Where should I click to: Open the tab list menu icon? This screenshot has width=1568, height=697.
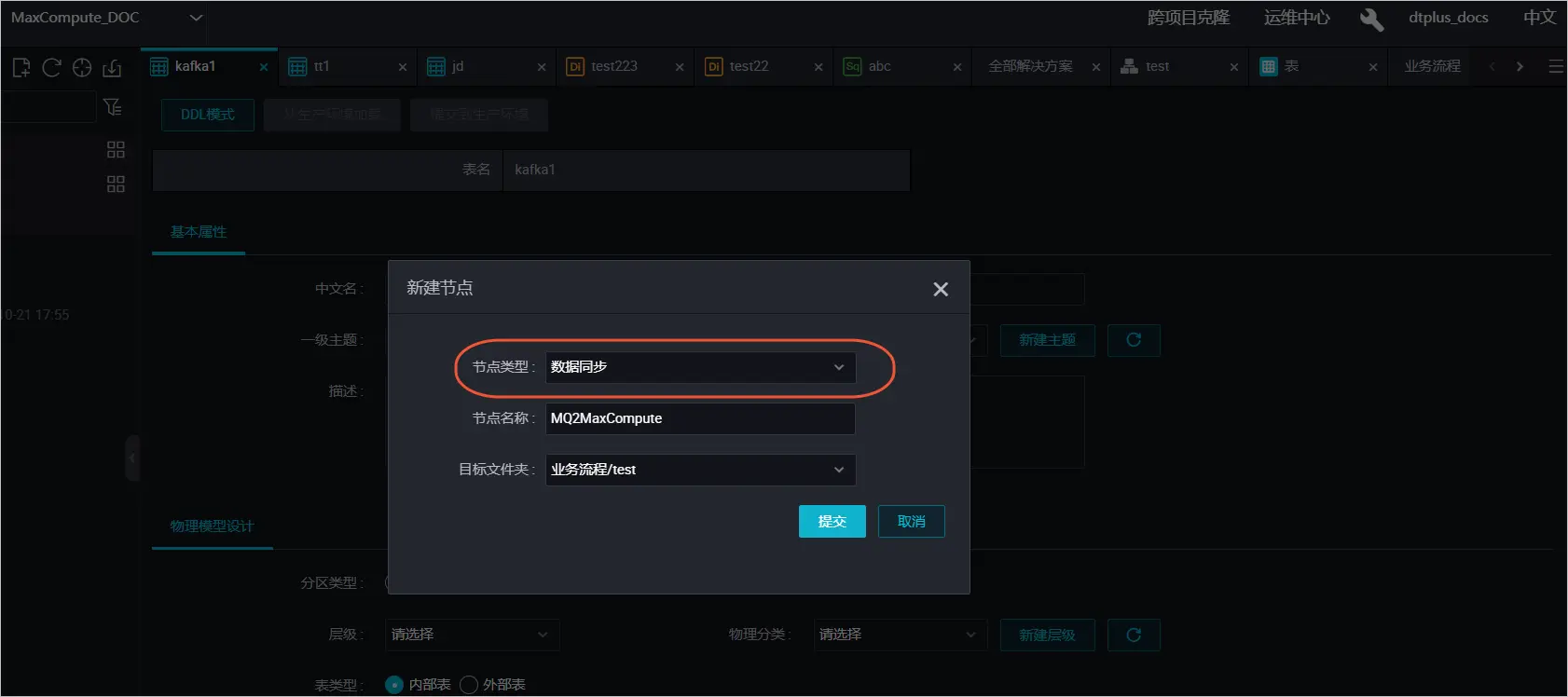point(1556,67)
